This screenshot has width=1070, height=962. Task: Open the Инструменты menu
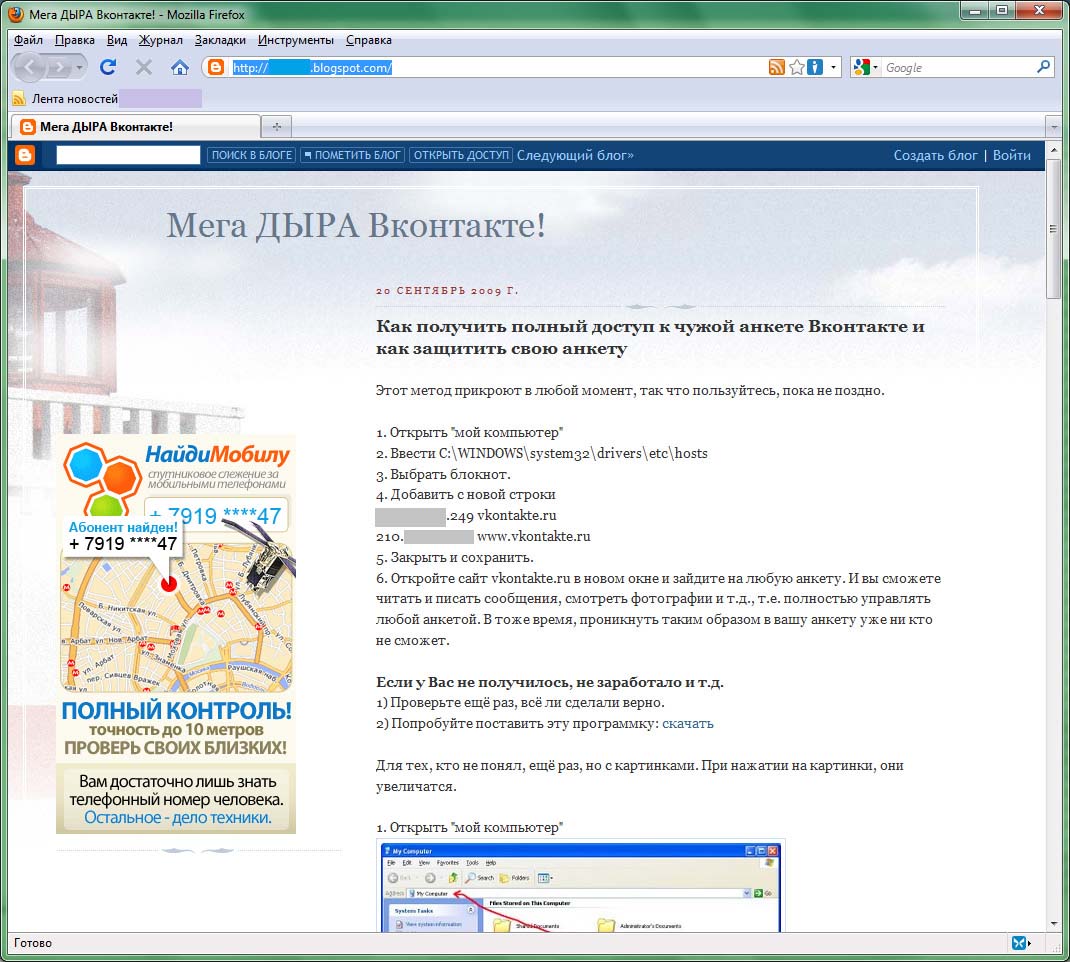pos(295,40)
